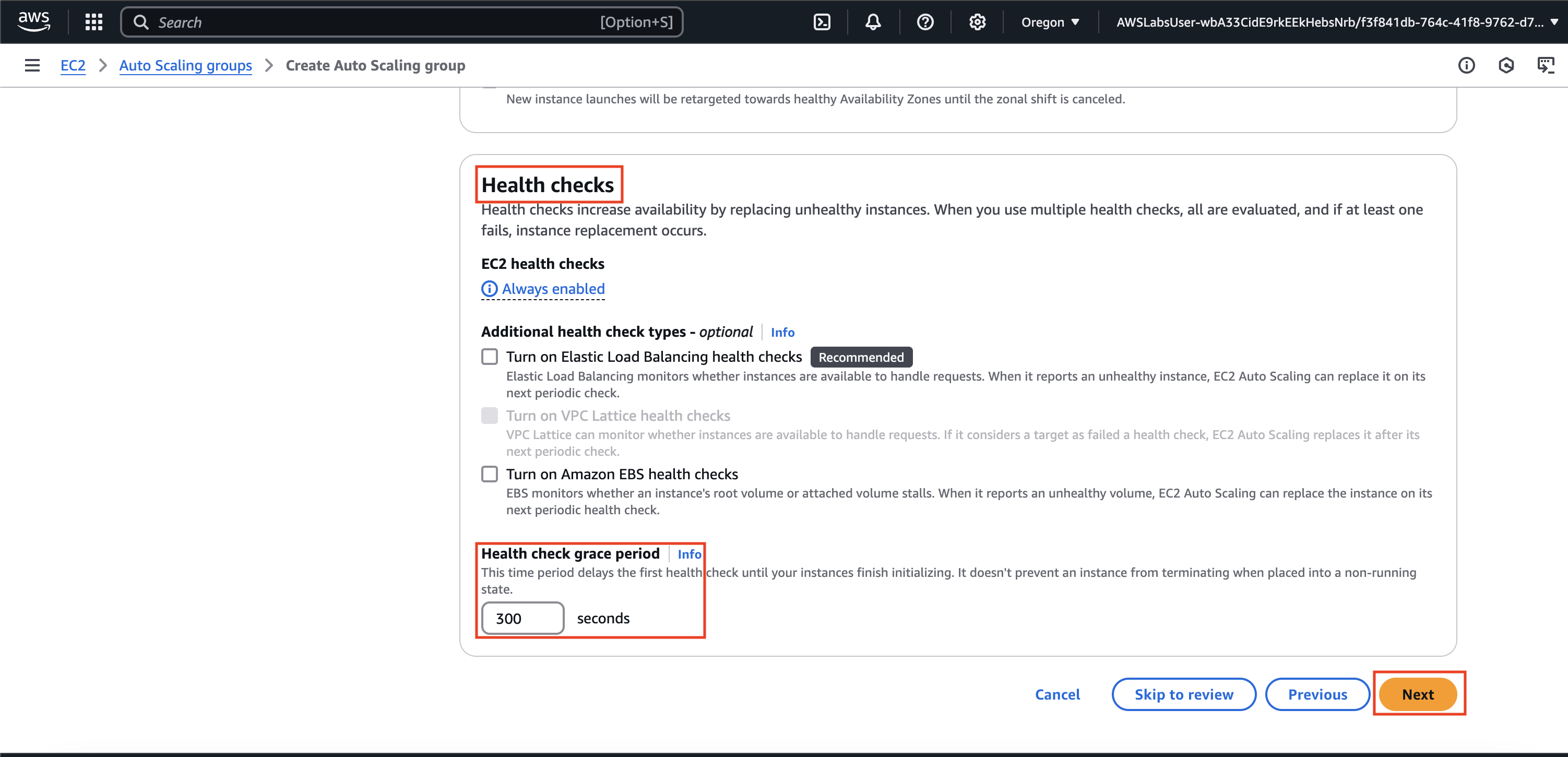
Task: Enable Amazon EBS health checks
Action: click(490, 474)
